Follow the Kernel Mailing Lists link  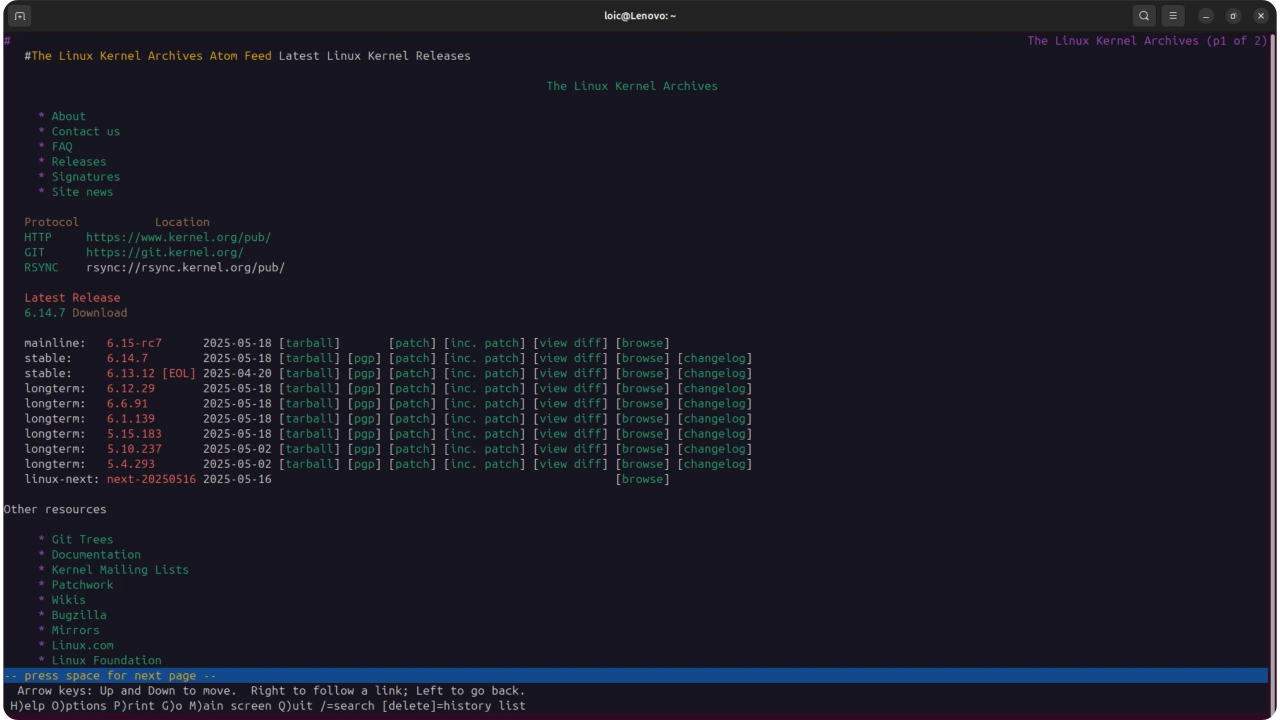click(x=120, y=570)
